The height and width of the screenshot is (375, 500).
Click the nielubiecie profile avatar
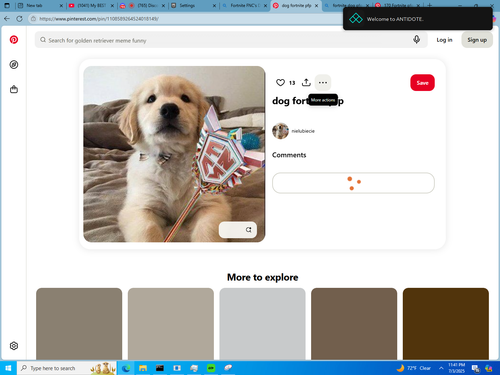pyautogui.click(x=280, y=131)
